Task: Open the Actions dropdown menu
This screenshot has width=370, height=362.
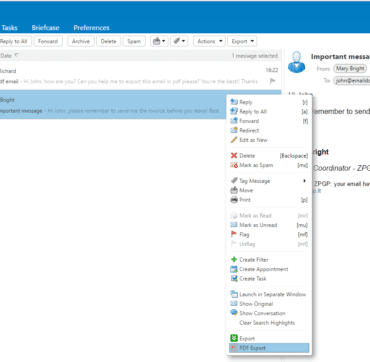Action: [209, 41]
